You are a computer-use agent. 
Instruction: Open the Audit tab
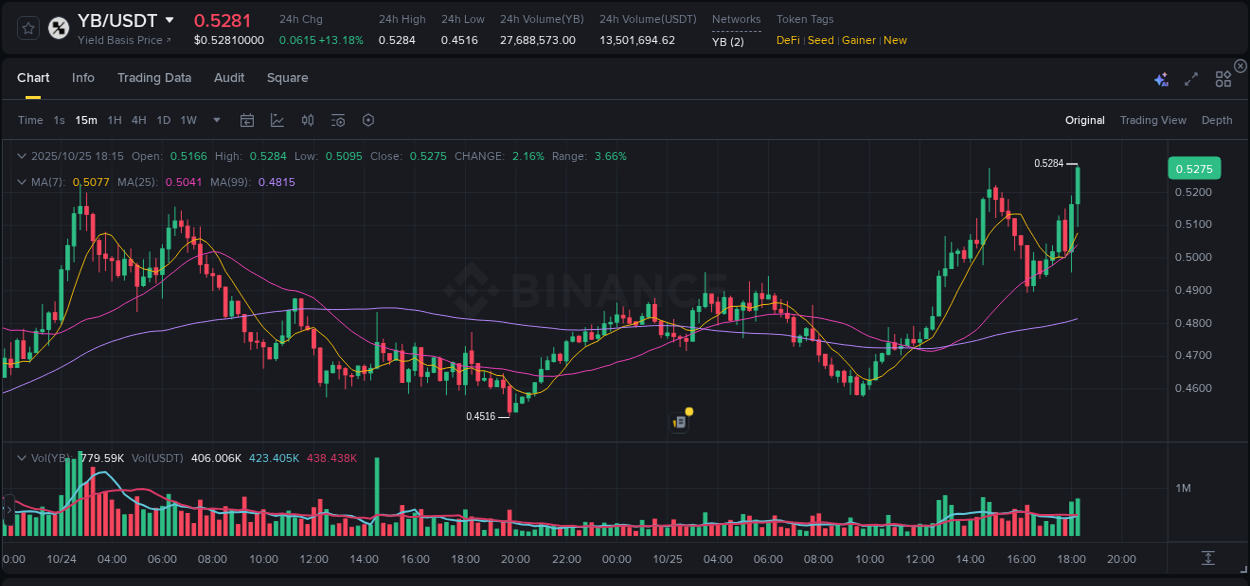(229, 78)
